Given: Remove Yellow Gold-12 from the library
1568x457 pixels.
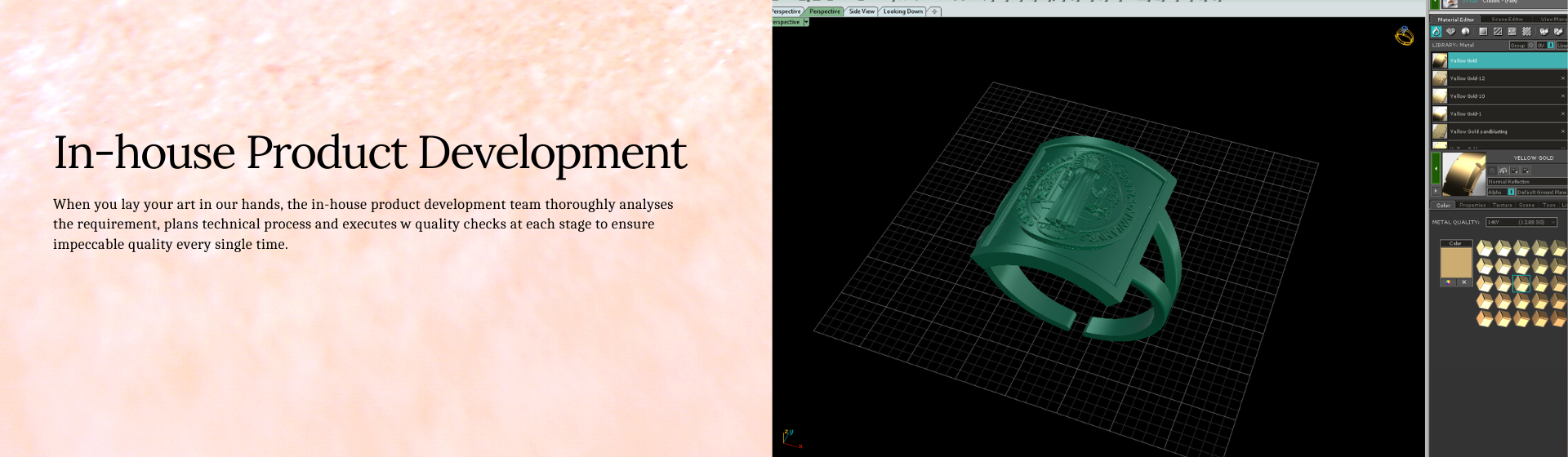Looking at the screenshot, I should [1562, 78].
